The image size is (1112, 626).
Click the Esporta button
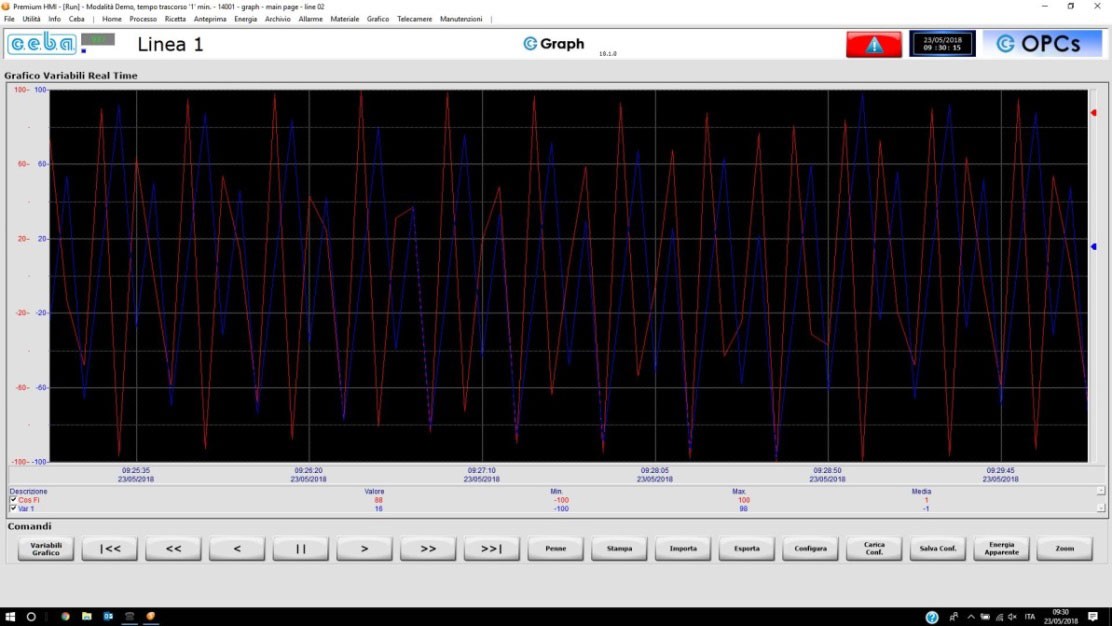coord(747,549)
